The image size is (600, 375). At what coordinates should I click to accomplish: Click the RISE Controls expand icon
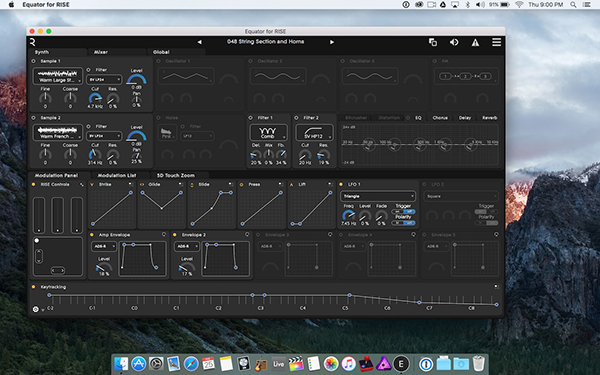[82, 184]
